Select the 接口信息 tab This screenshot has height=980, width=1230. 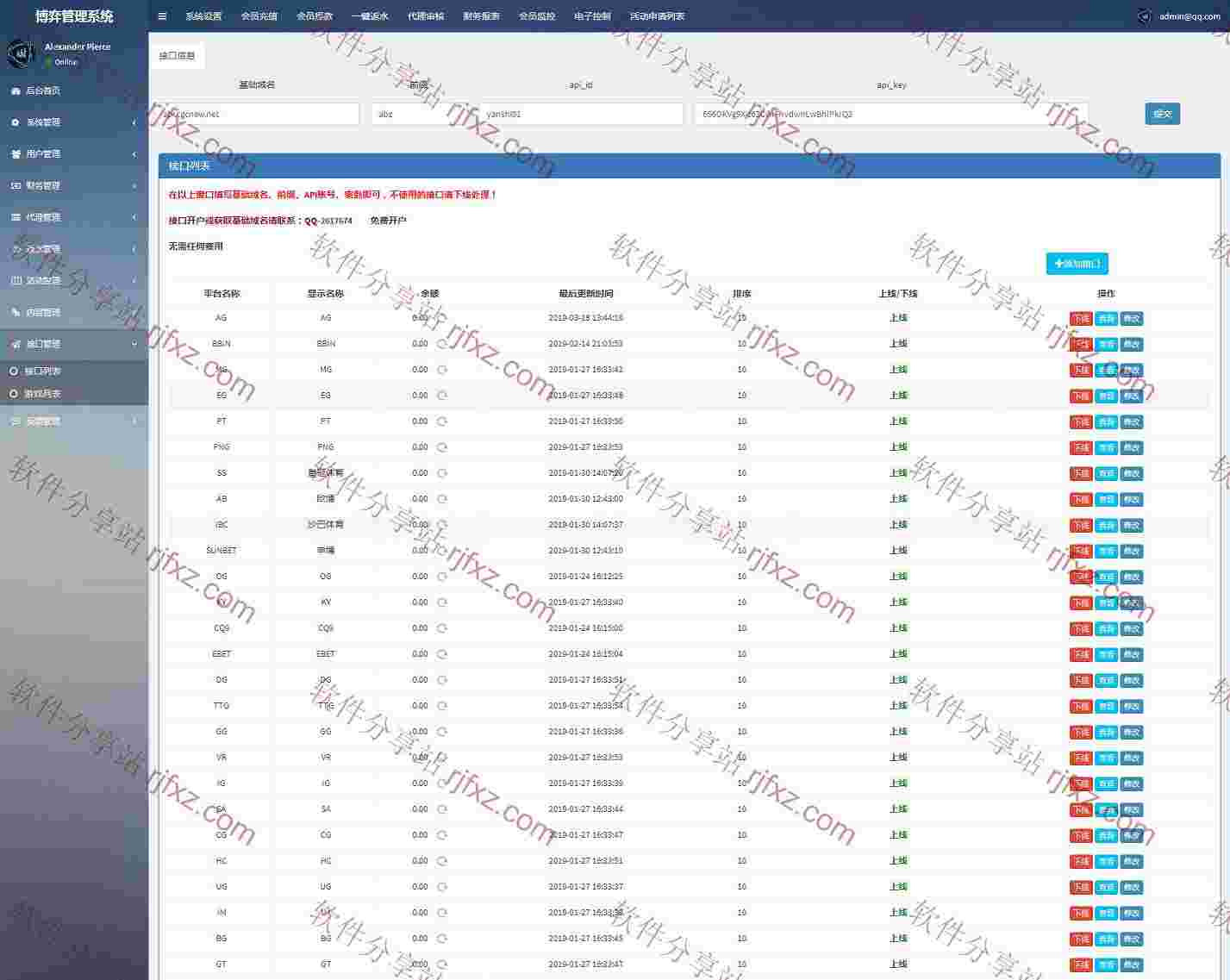tap(178, 55)
